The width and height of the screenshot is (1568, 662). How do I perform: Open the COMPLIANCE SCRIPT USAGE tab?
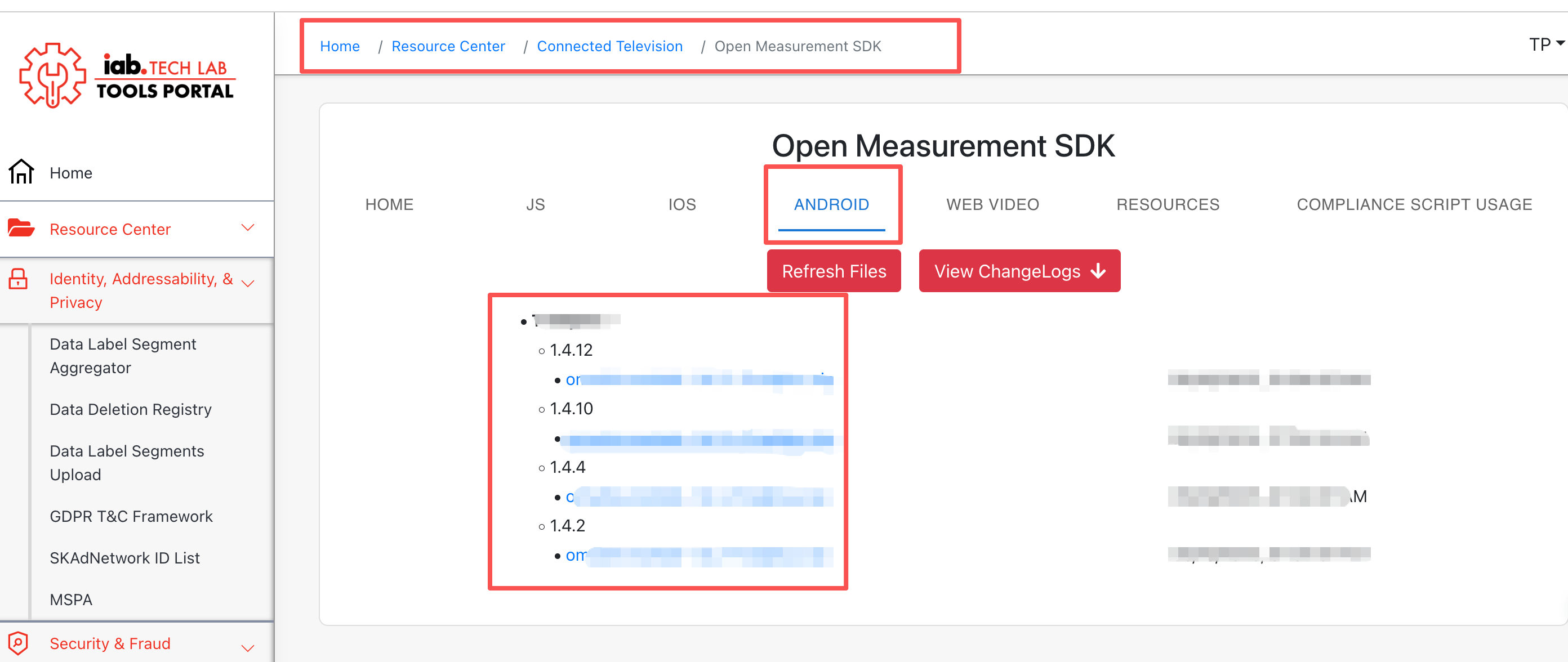[1414, 204]
